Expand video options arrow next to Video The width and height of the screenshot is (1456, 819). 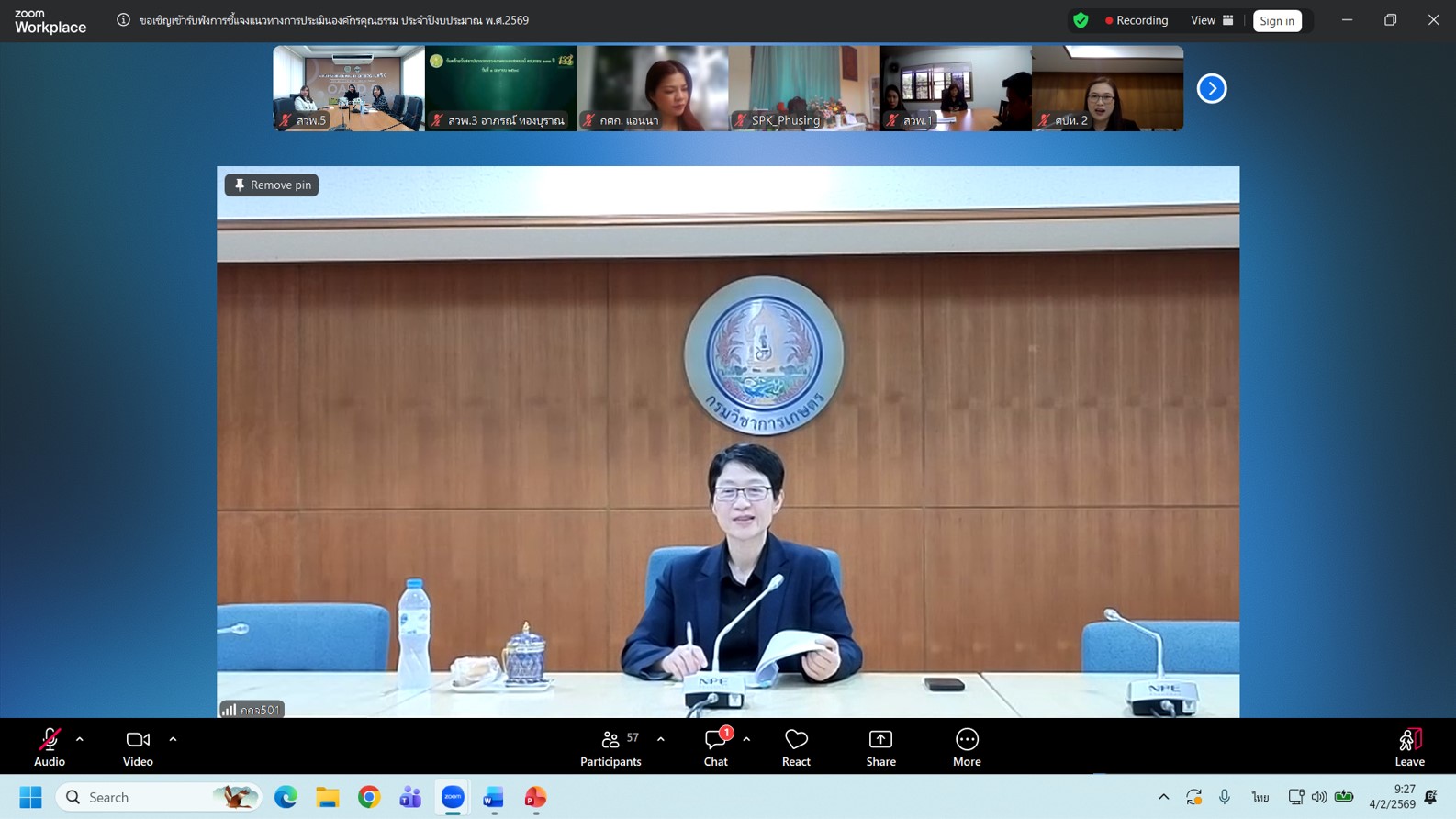(x=173, y=739)
